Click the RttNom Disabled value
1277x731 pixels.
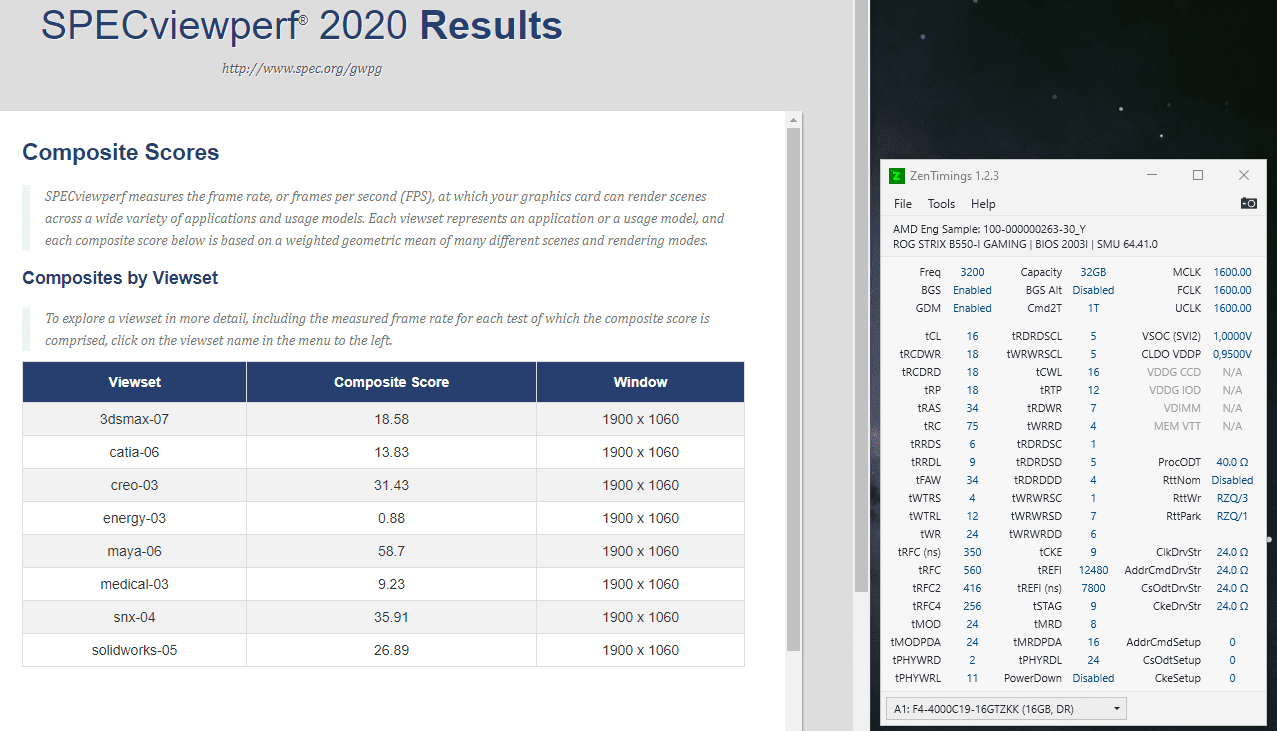click(1232, 480)
